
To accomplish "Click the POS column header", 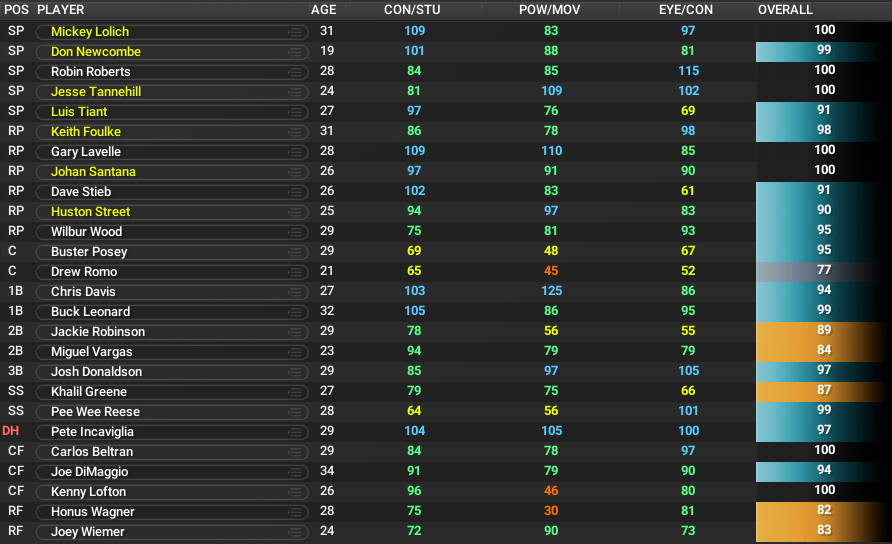I will [16, 10].
